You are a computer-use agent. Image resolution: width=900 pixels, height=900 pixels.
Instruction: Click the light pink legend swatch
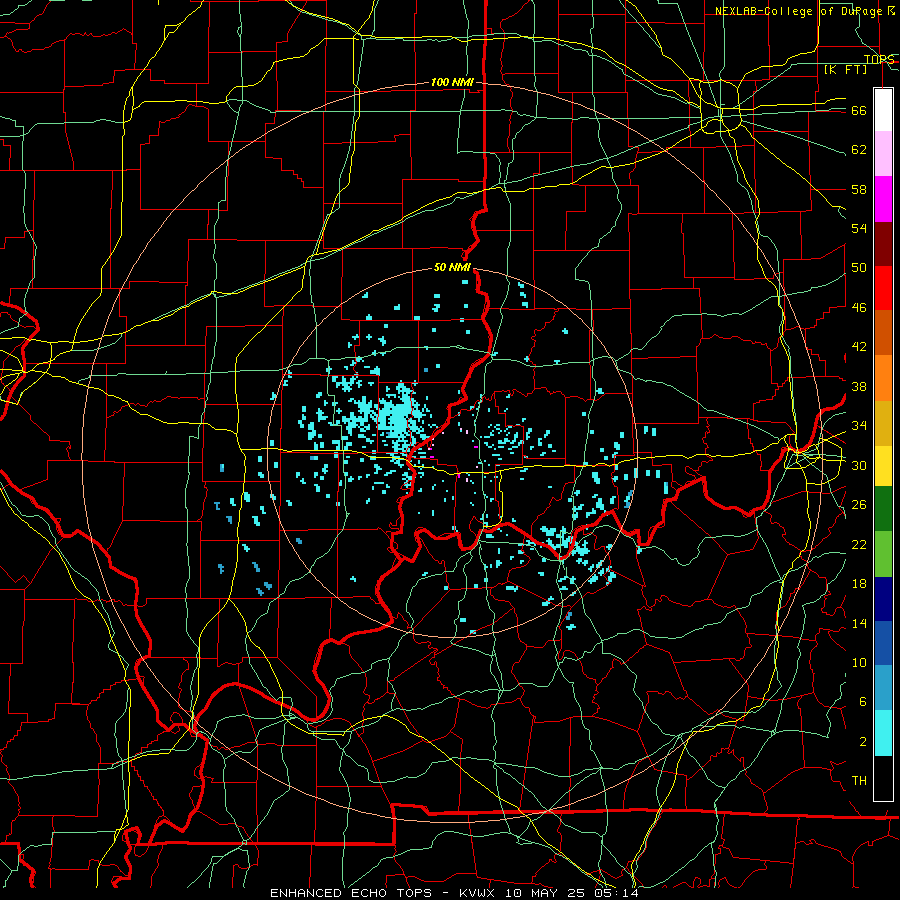pyautogui.click(x=883, y=153)
